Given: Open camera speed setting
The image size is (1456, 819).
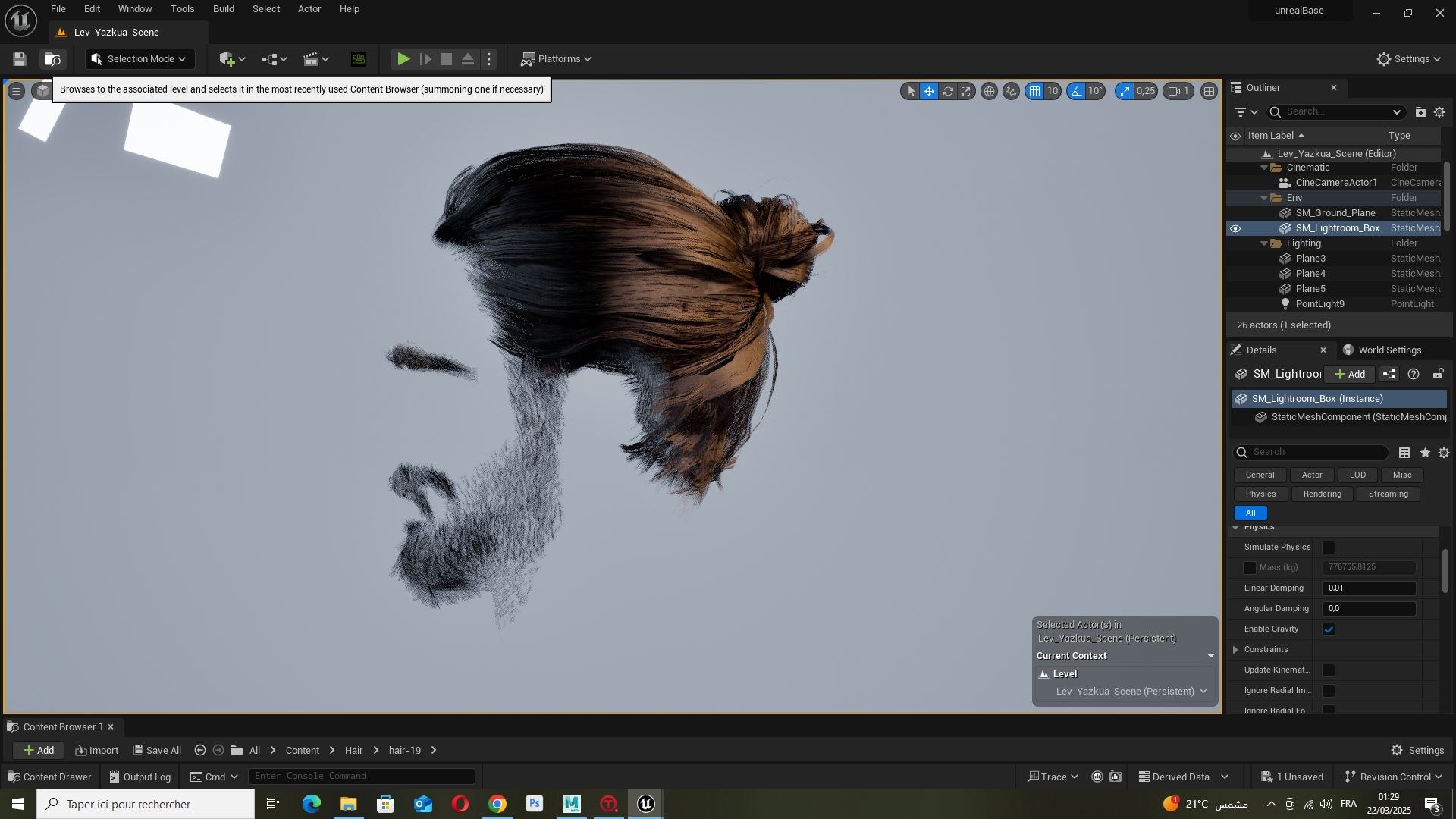Looking at the screenshot, I should [x=1178, y=91].
